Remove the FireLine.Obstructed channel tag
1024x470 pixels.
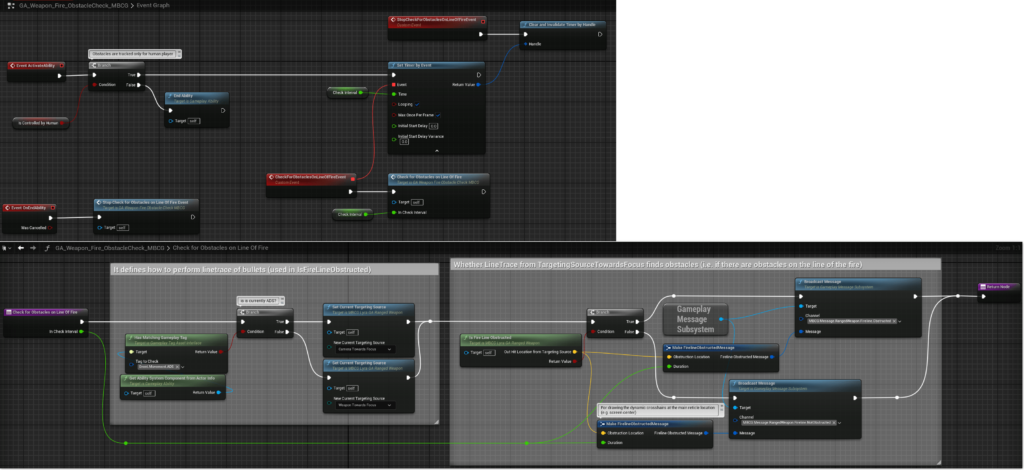click(x=895, y=321)
